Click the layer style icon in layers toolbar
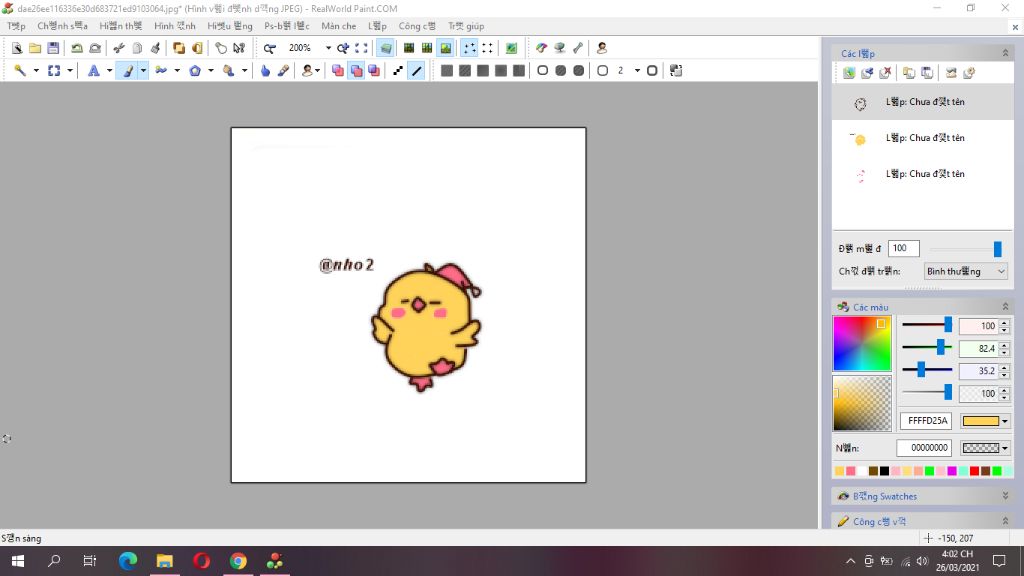1024x576 pixels. (968, 73)
